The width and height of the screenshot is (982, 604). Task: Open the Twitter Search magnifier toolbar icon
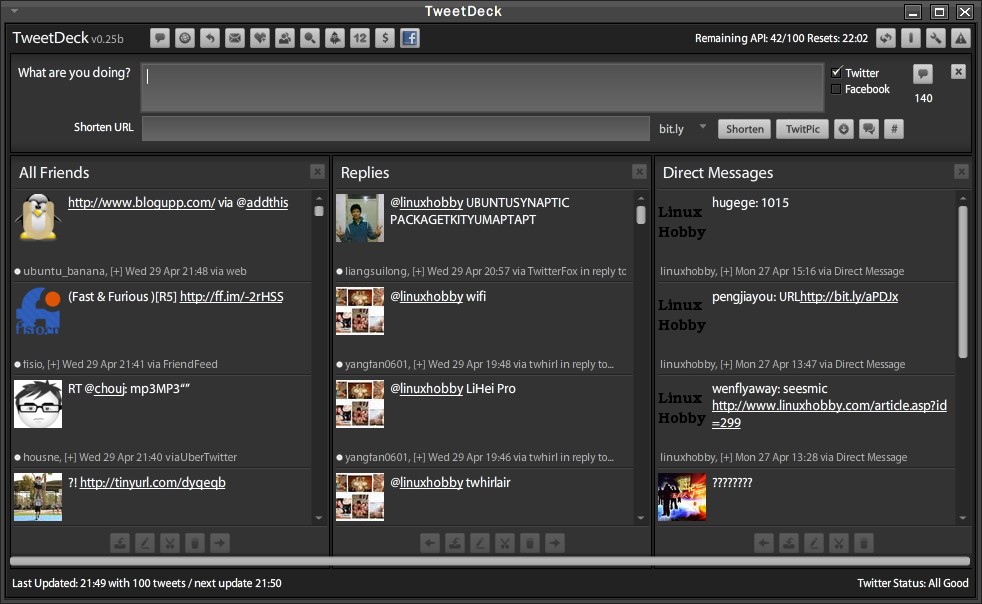tap(310, 38)
